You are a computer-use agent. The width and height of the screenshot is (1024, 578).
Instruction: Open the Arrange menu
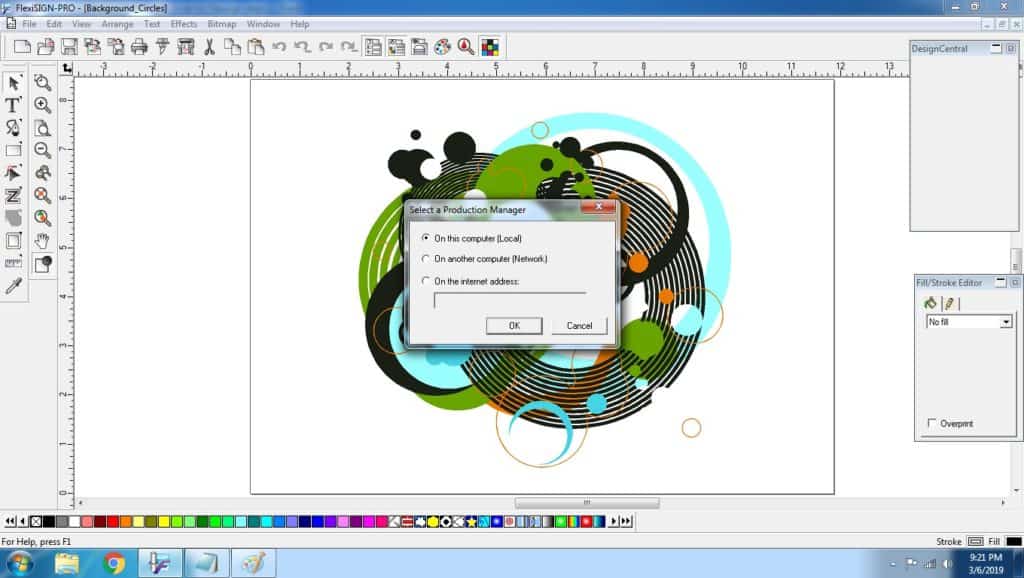tap(118, 24)
